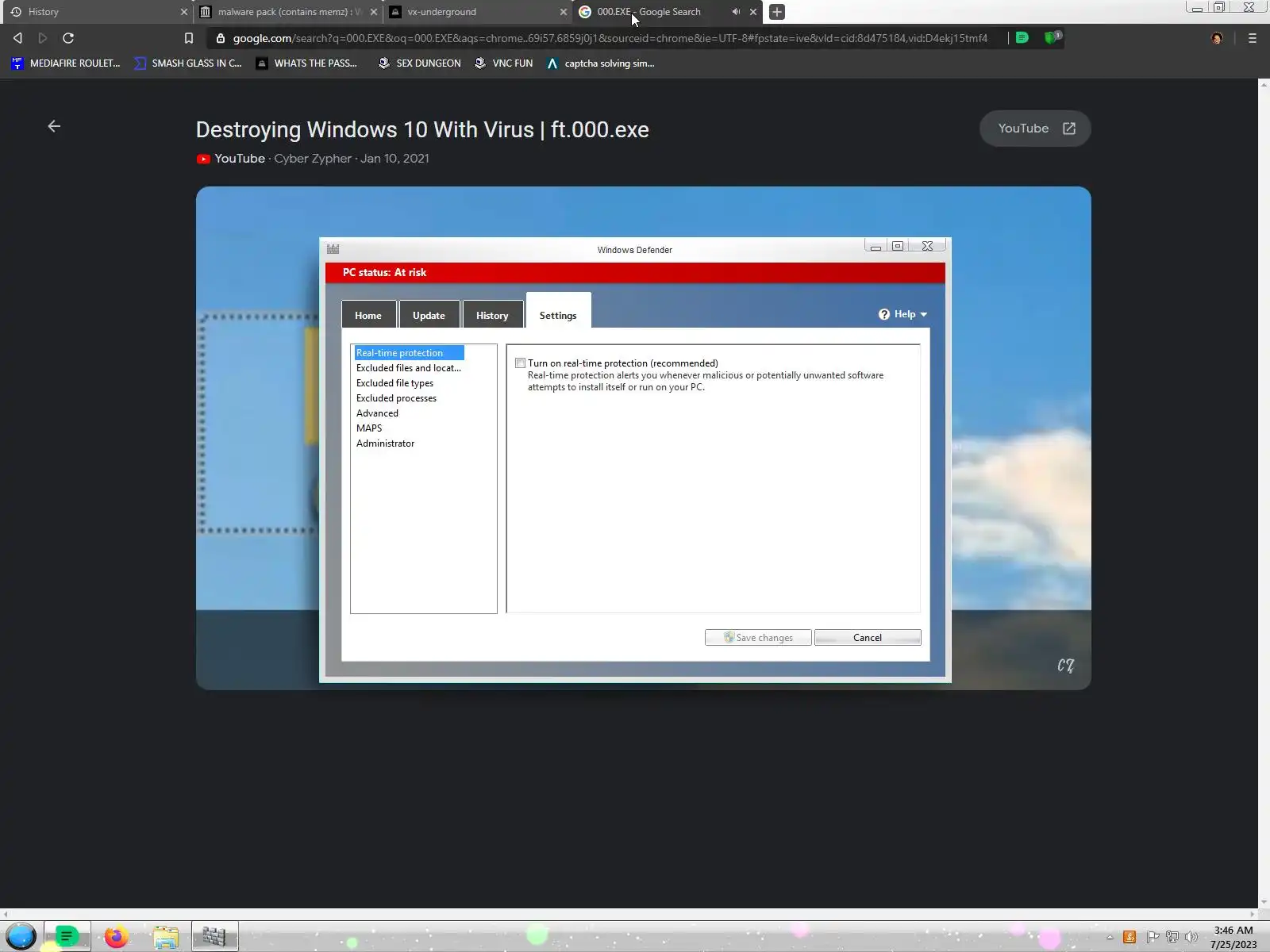Select Advanced in the settings list

[378, 413]
